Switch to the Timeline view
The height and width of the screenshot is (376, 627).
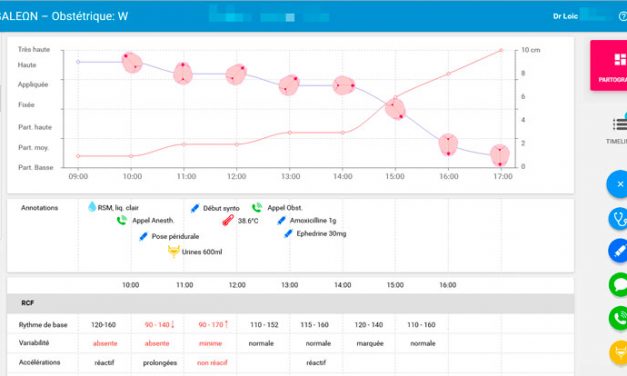(x=617, y=130)
